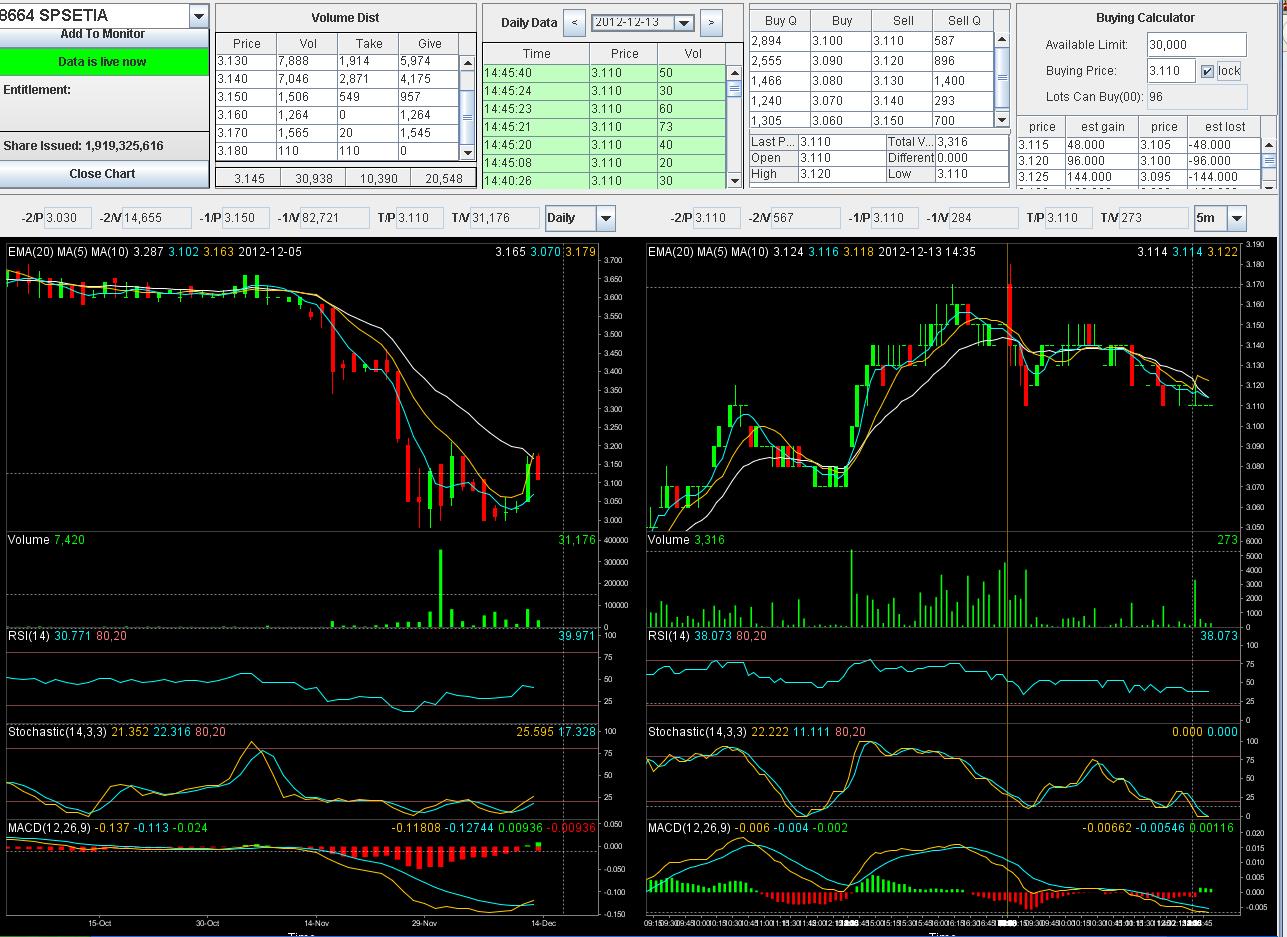
Task: Click the Buying Price input field
Action: point(1170,71)
